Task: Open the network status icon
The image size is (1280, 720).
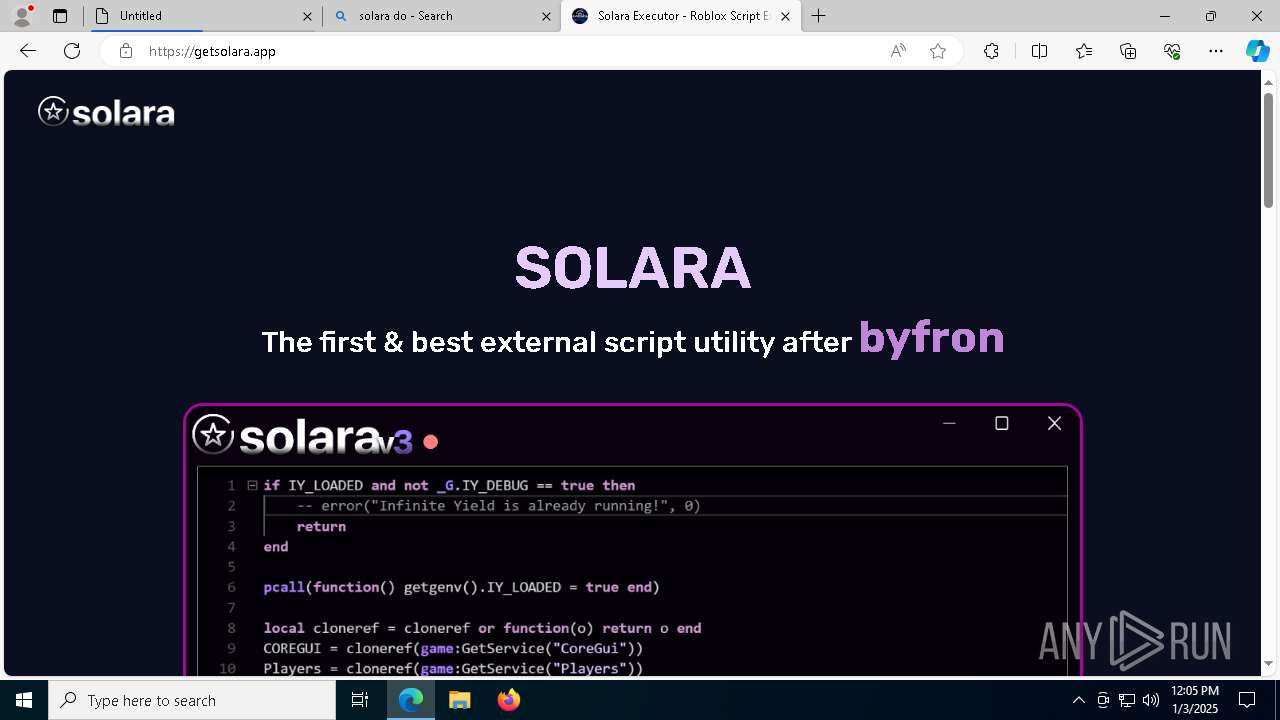Action: 1127,700
